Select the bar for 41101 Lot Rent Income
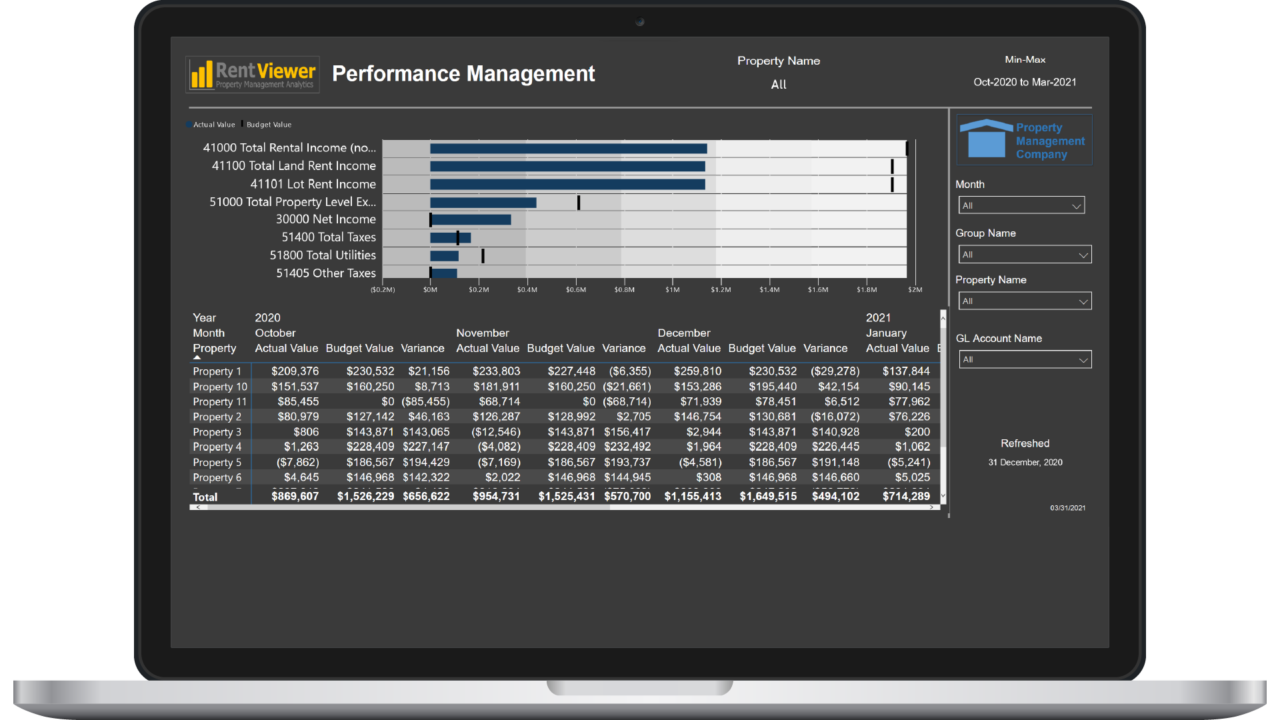This screenshot has width=1280, height=720. 567,184
